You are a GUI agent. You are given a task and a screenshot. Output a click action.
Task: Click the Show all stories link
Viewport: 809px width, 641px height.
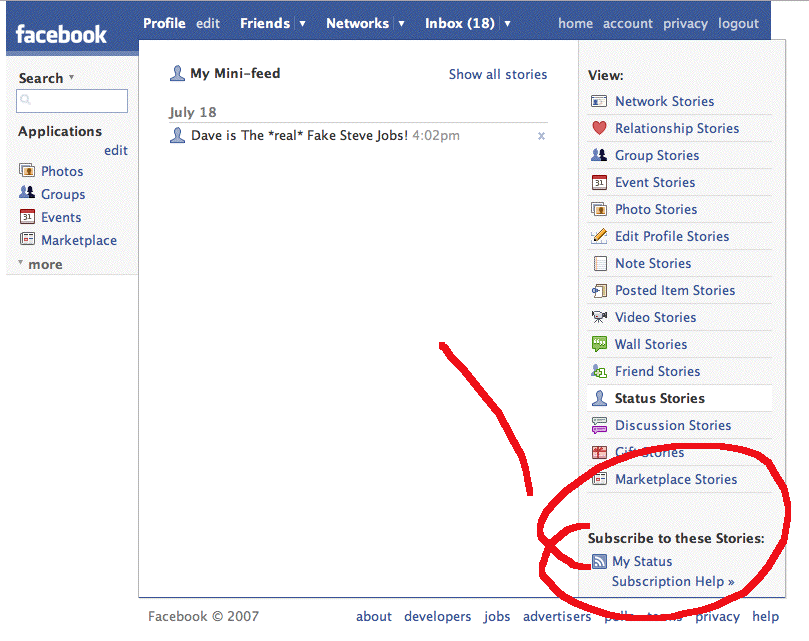[x=497, y=74]
